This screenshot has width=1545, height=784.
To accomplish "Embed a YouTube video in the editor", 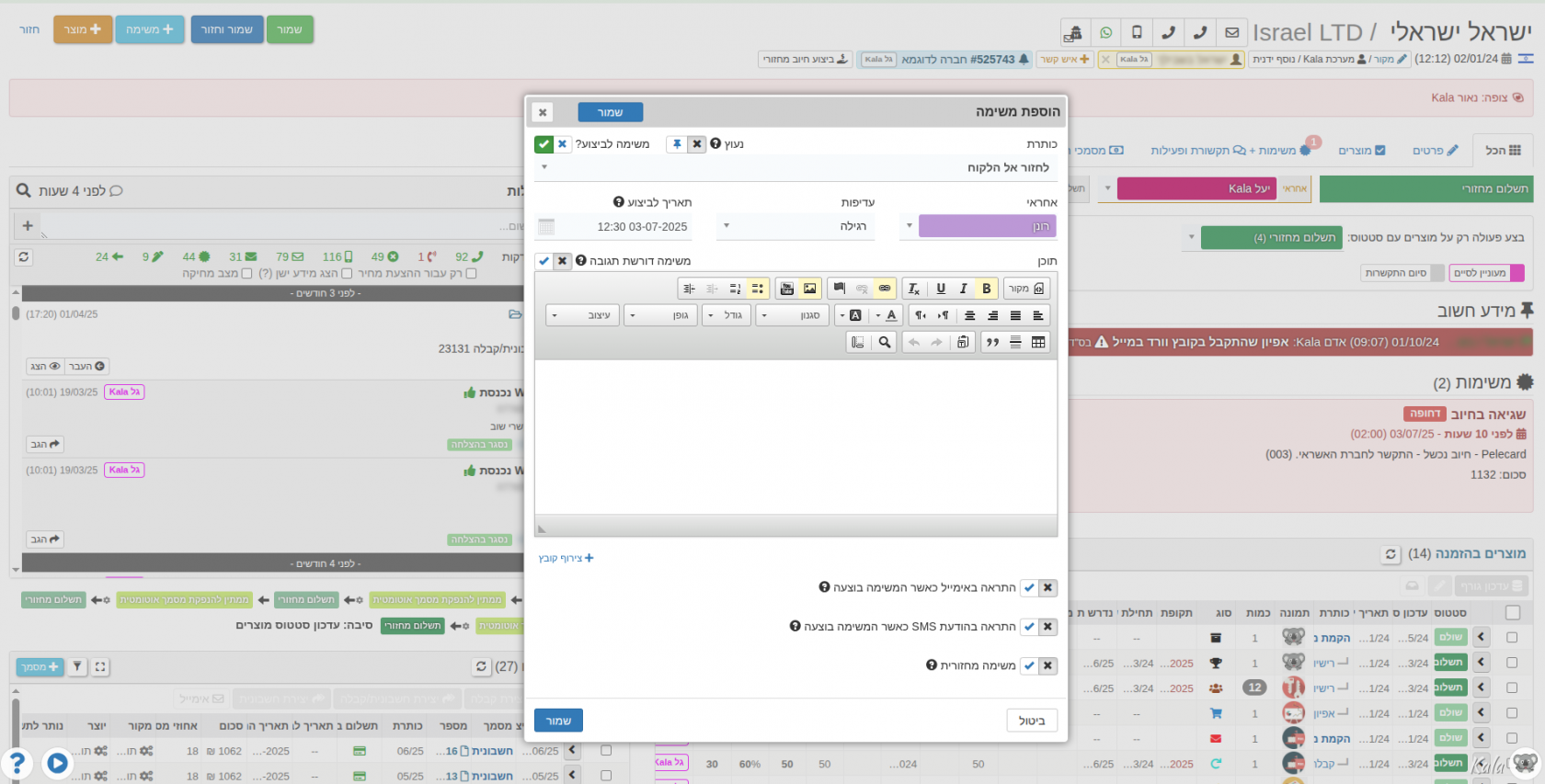I will coord(786,289).
